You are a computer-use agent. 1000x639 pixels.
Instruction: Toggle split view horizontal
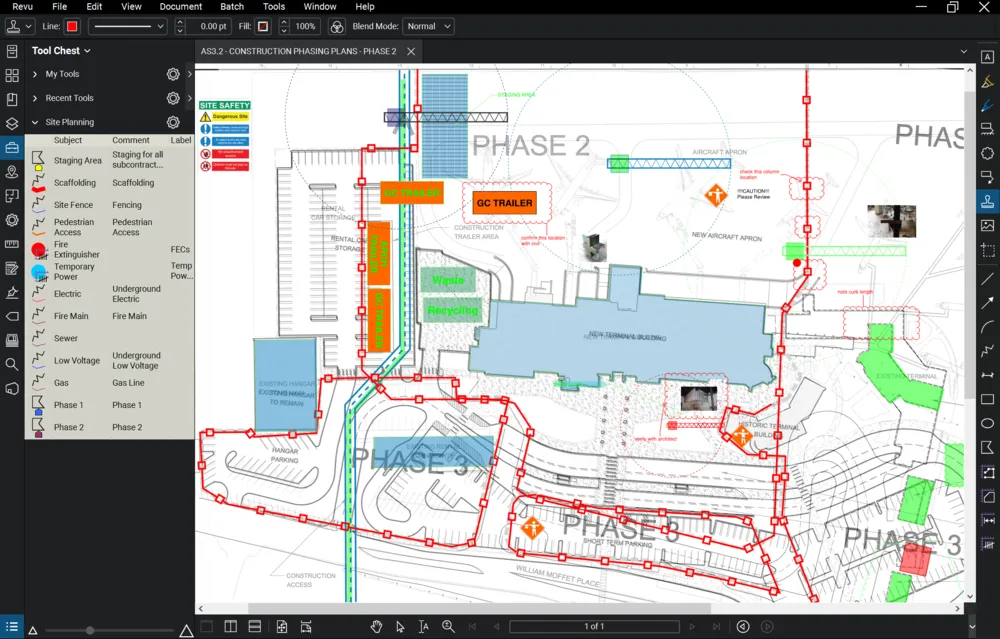point(254,627)
